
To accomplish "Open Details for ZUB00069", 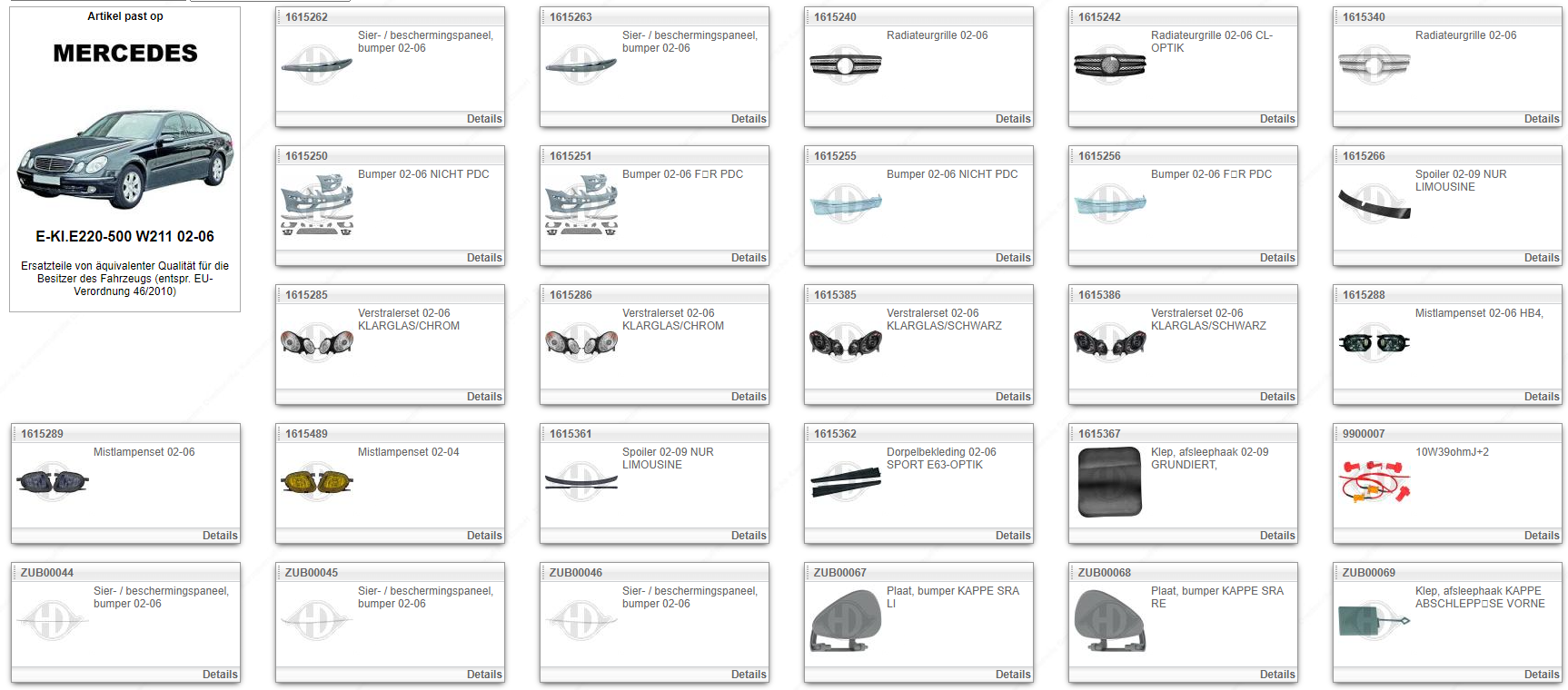I will [x=1542, y=675].
